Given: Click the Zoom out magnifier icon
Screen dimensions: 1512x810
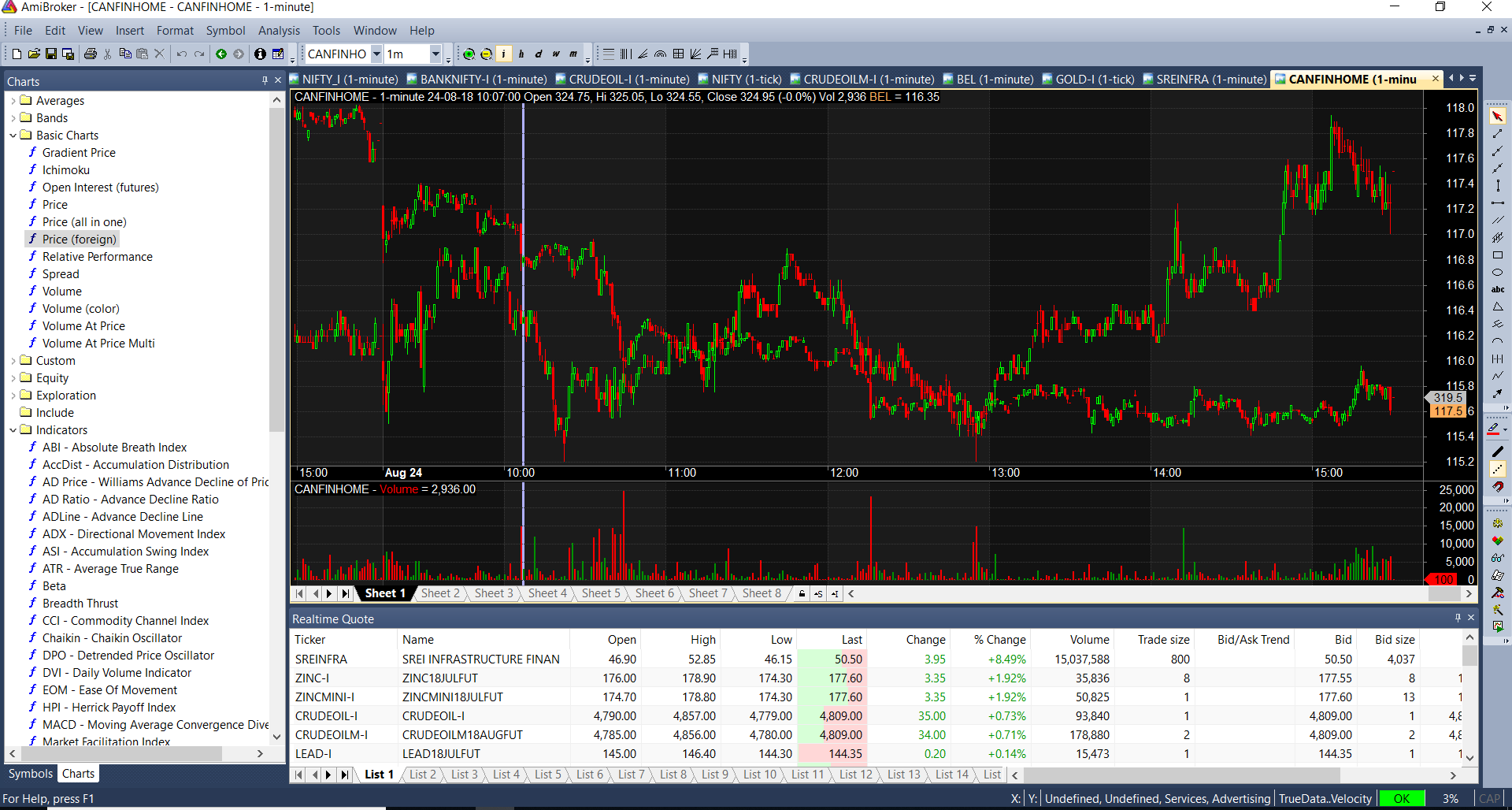Looking at the screenshot, I should (487, 54).
